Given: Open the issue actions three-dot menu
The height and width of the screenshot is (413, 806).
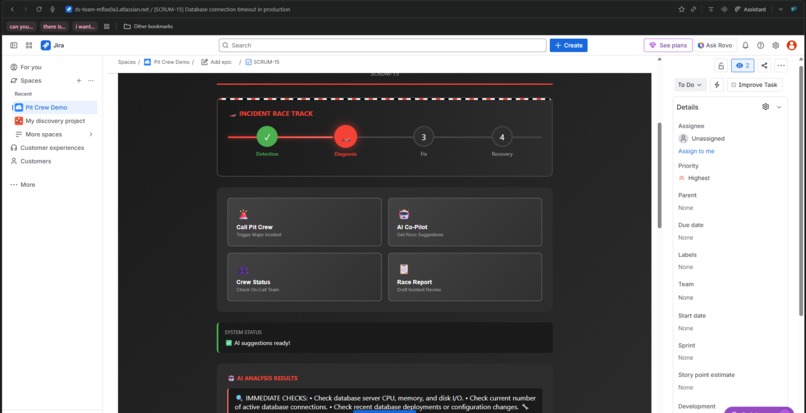Looking at the screenshot, I should [781, 65].
